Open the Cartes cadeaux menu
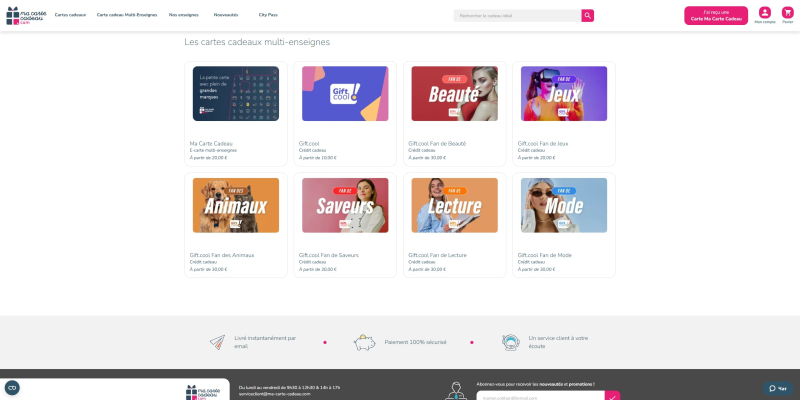 (70, 15)
